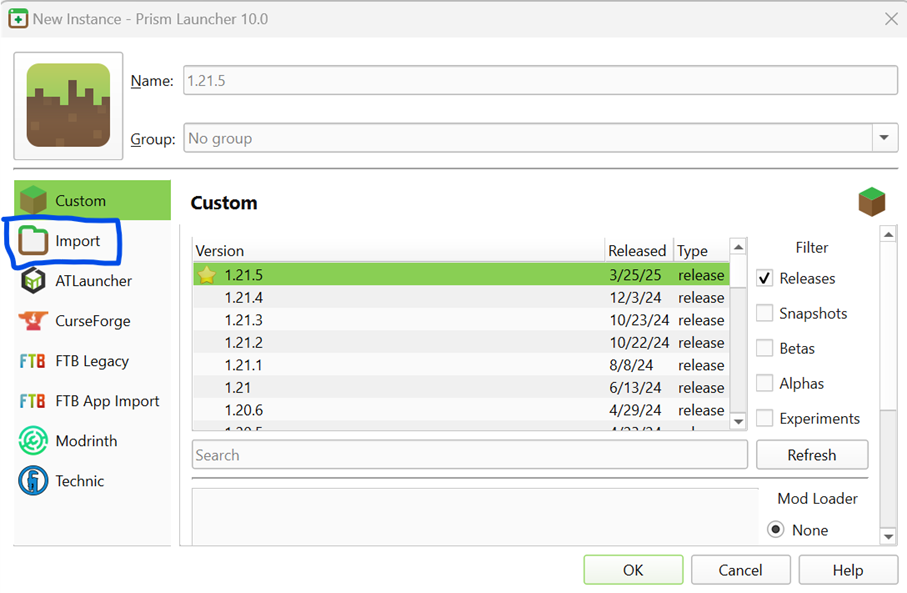This screenshot has width=907, height=593.
Task: Click the star beside version 1.21.5
Action: 206,275
